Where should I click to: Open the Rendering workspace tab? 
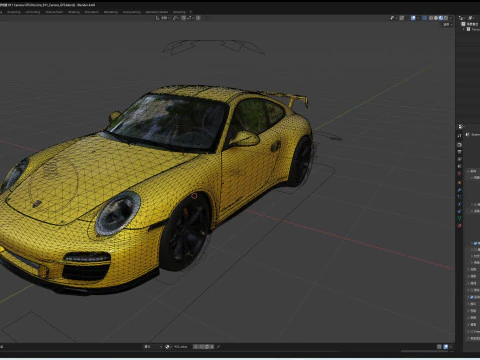pyautogui.click(x=111, y=12)
